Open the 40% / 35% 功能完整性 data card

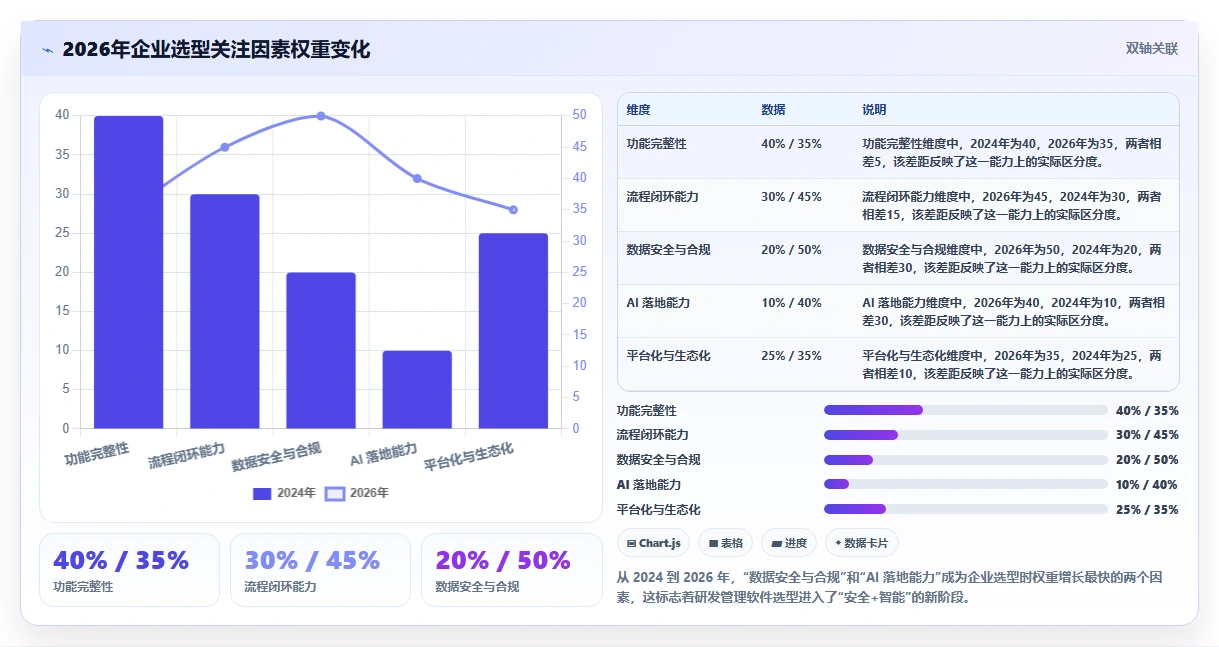pos(129,570)
